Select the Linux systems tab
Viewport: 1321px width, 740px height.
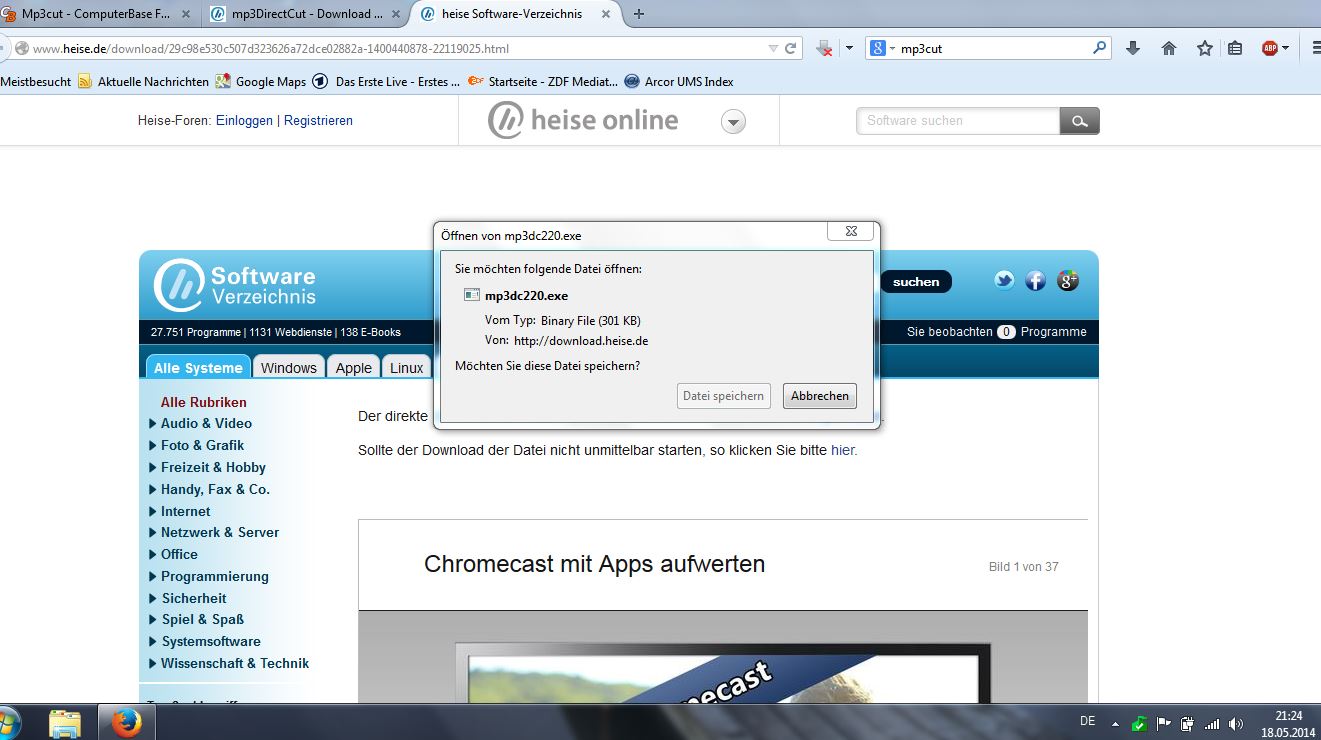click(406, 367)
